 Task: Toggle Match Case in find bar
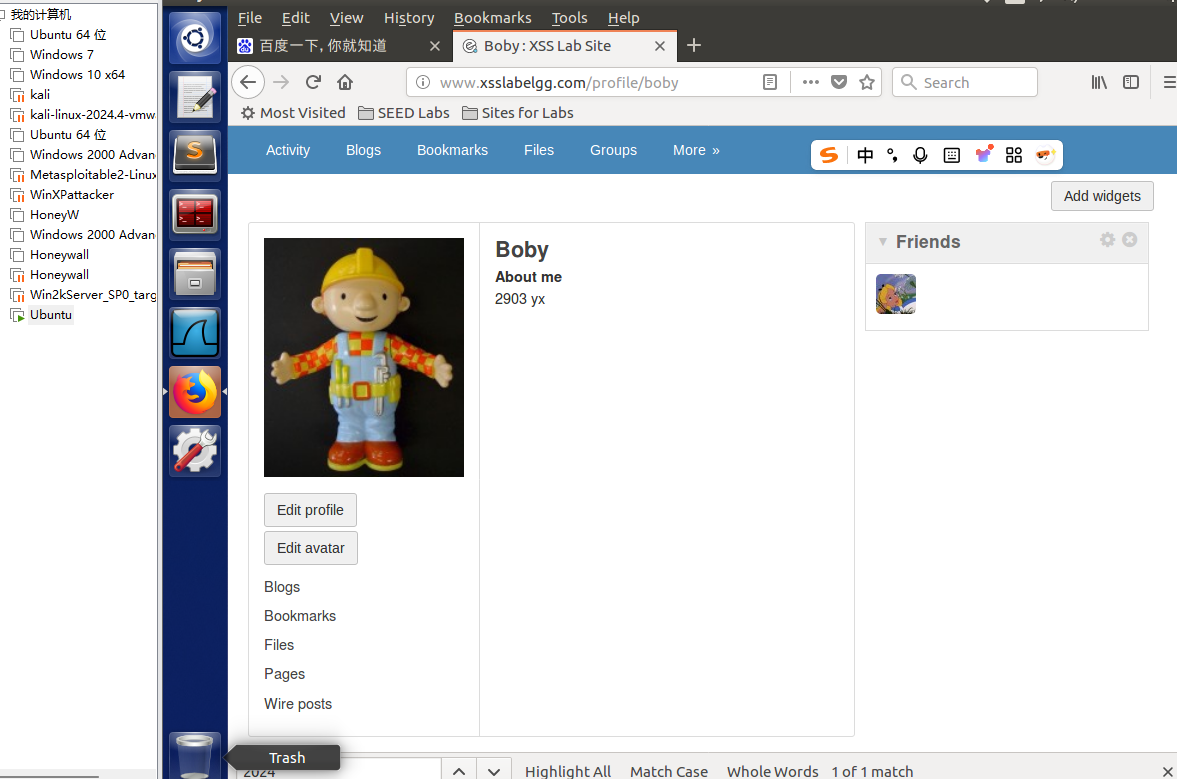pyautogui.click(x=669, y=771)
